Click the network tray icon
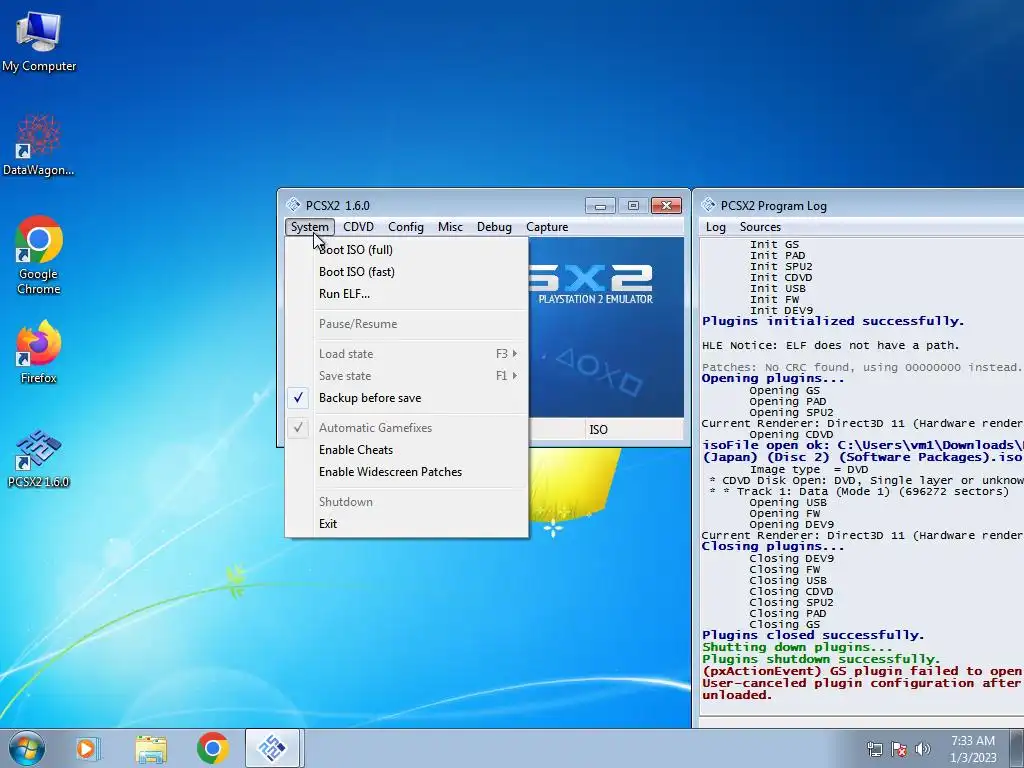 tap(874, 749)
